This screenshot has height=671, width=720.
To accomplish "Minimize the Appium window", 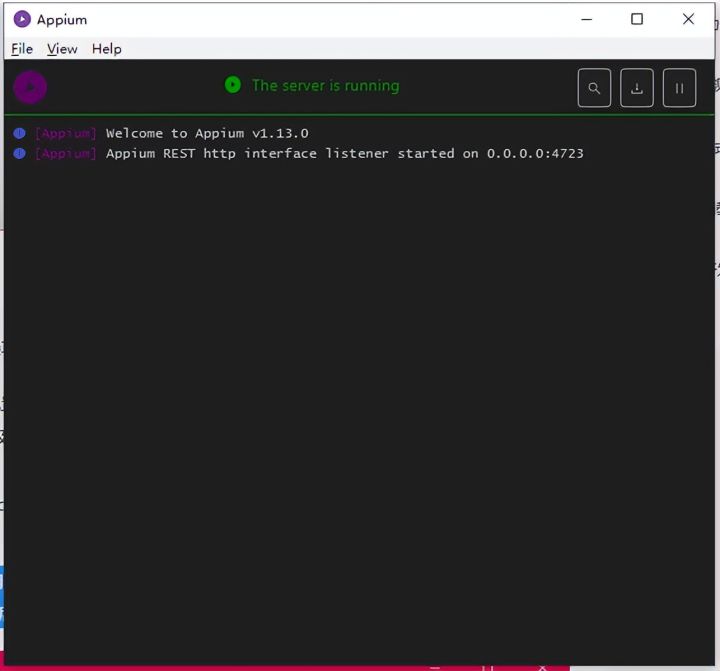I will coord(586,19).
